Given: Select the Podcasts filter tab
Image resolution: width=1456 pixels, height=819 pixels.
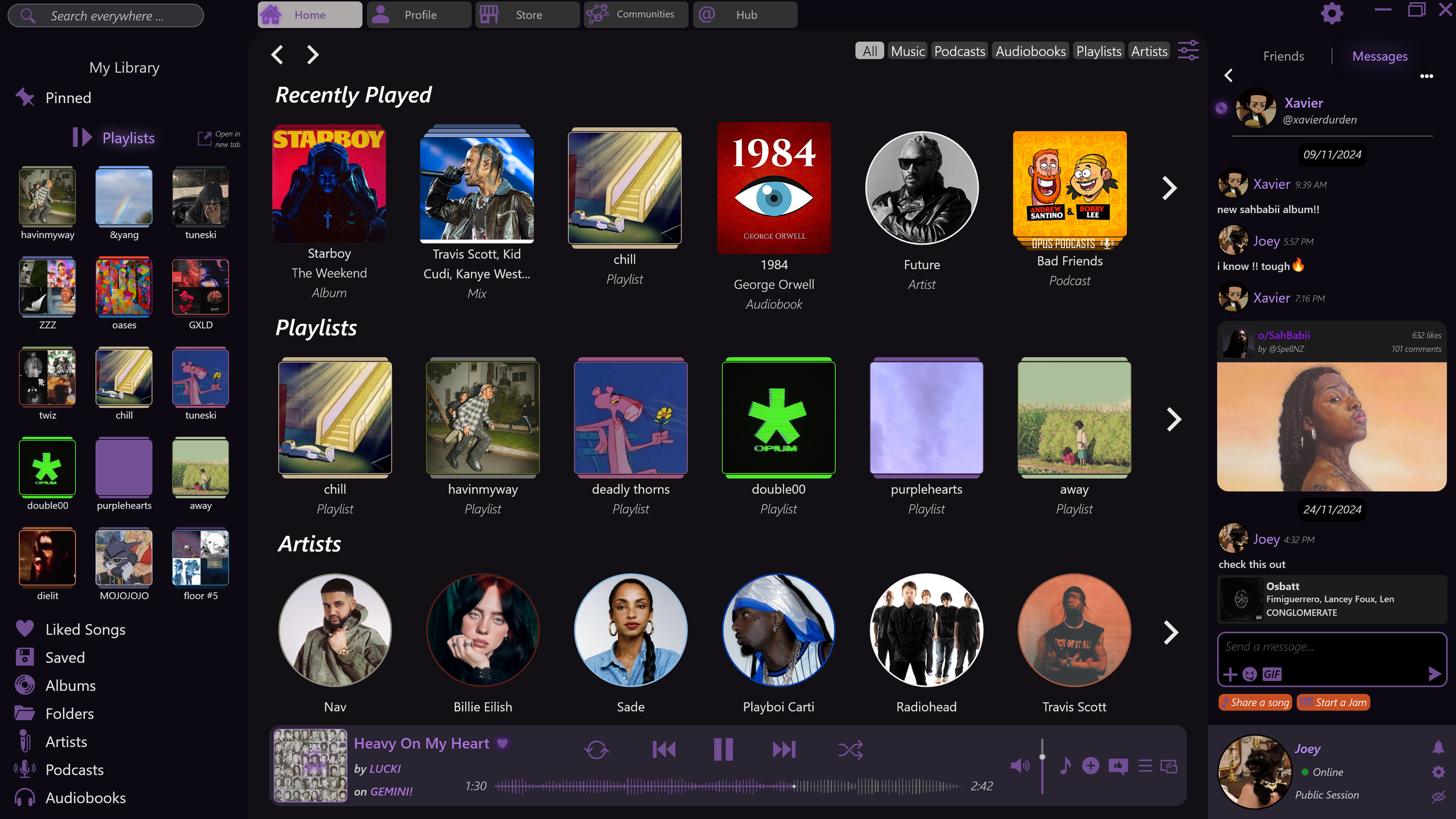Looking at the screenshot, I should [x=959, y=51].
